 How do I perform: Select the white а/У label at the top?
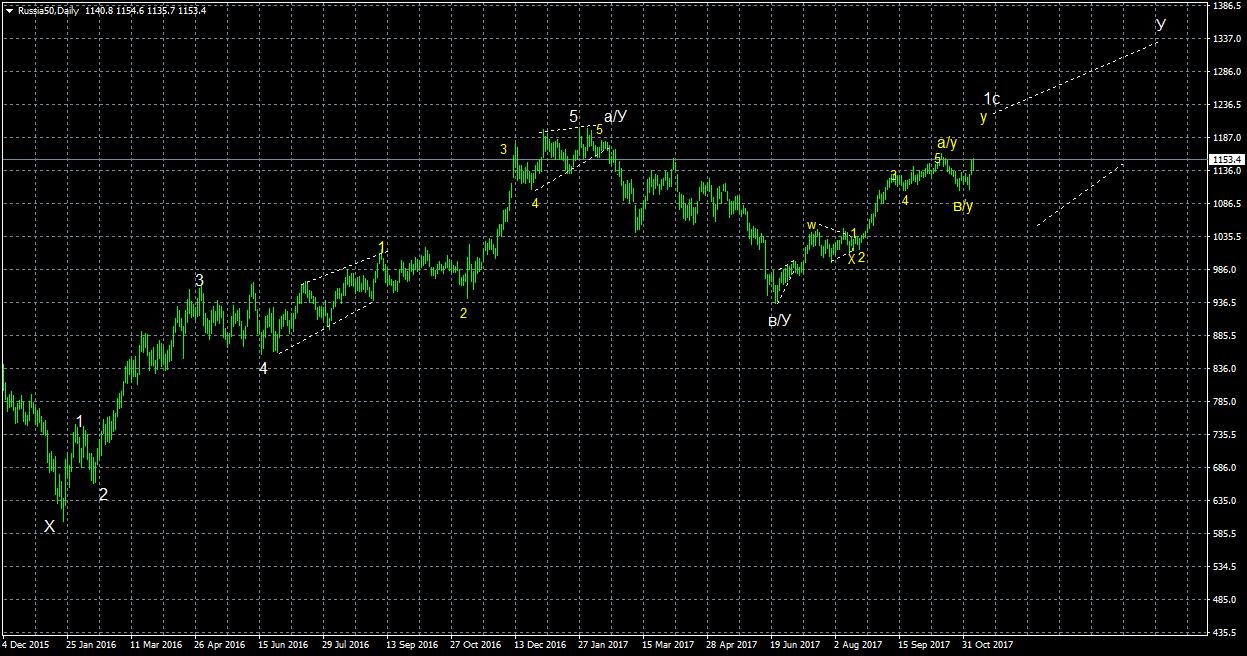(x=615, y=116)
